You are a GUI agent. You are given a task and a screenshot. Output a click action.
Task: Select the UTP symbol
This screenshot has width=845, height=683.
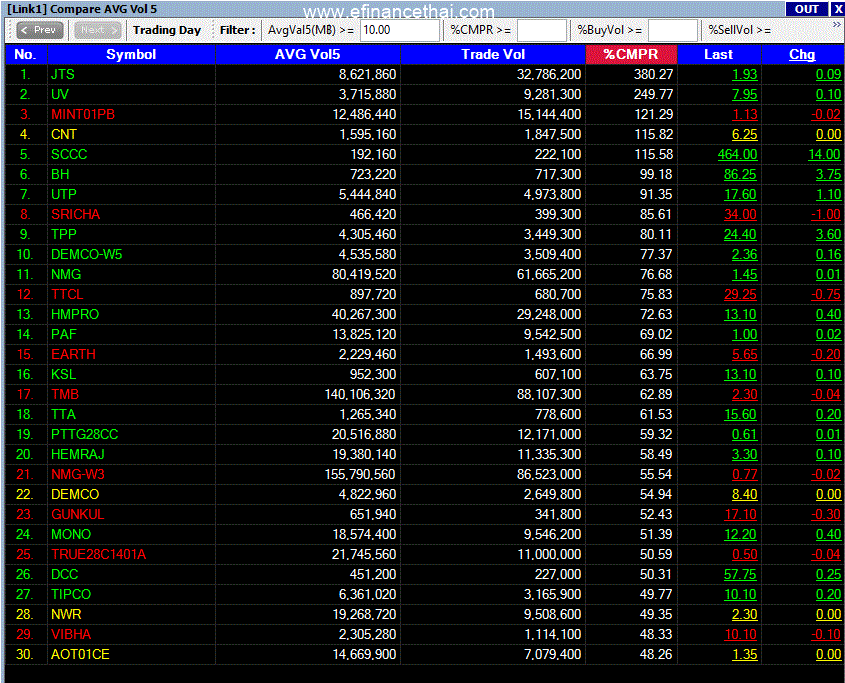pos(64,194)
